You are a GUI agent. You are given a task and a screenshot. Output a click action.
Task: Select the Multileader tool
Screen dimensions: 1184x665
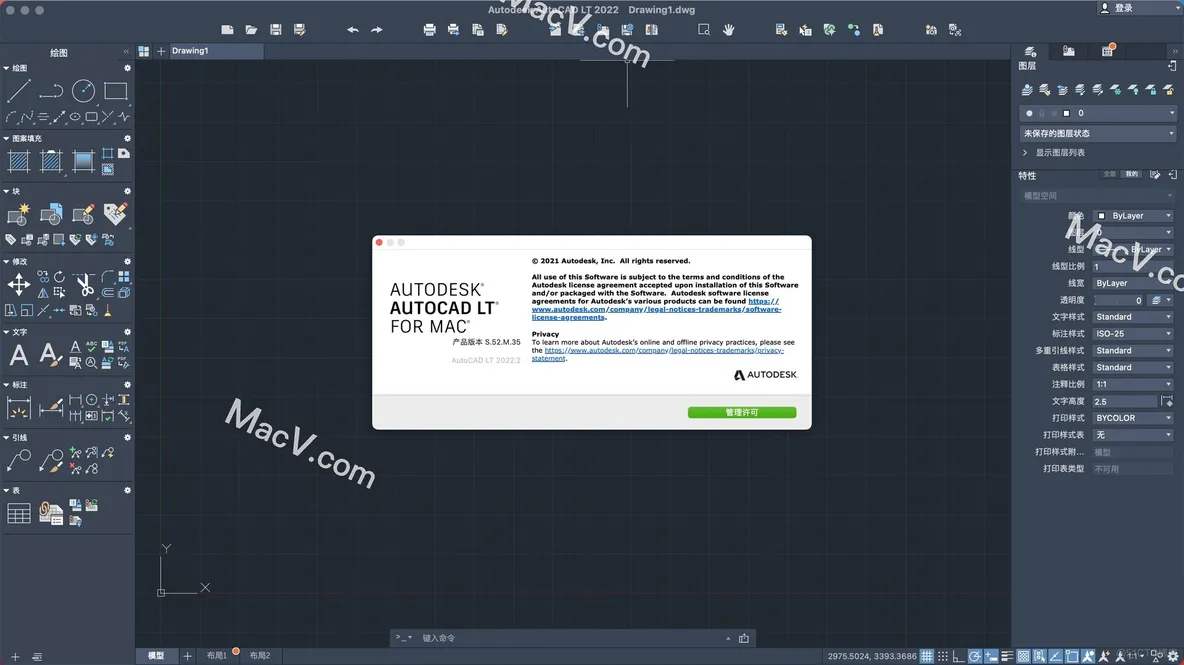coord(18,460)
